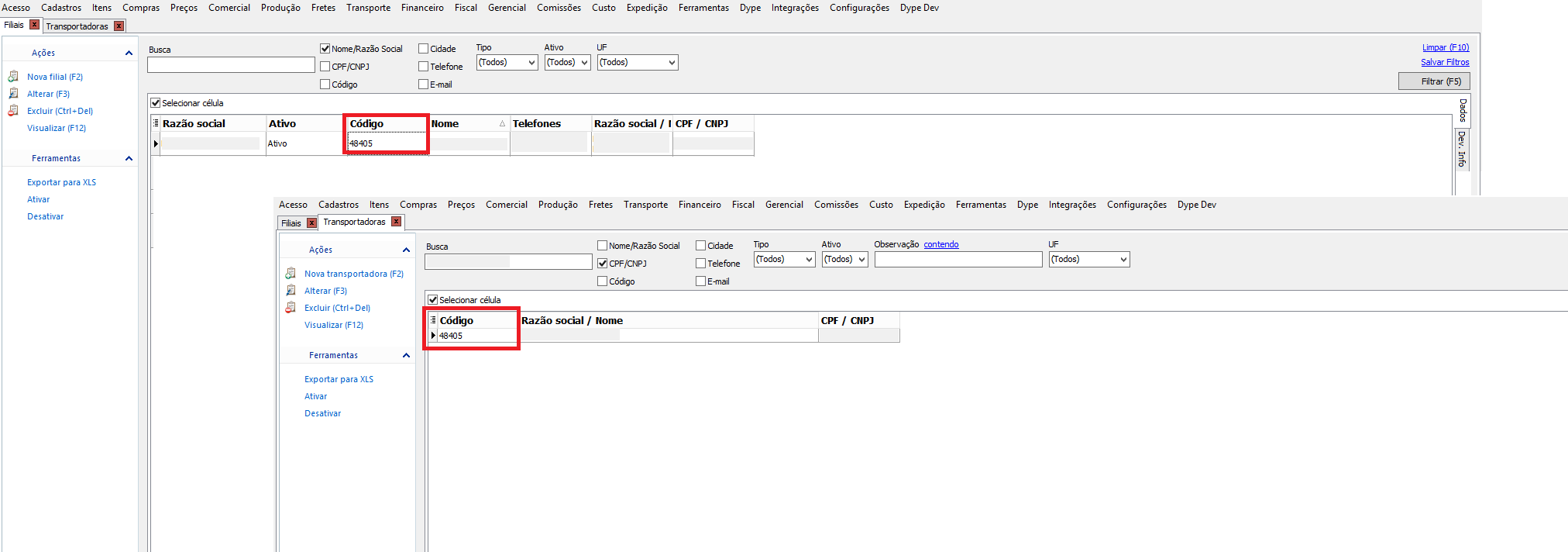
Task: Click Exportar para XLS in back window
Action: tap(62, 182)
